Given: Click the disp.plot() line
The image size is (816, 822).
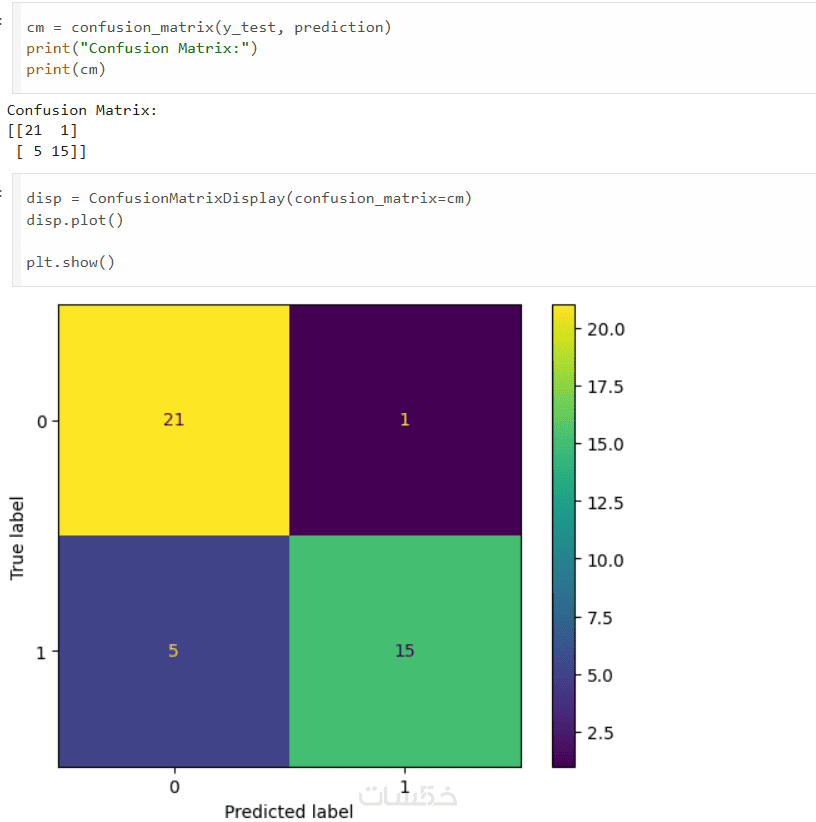Looking at the screenshot, I should tap(75, 220).
